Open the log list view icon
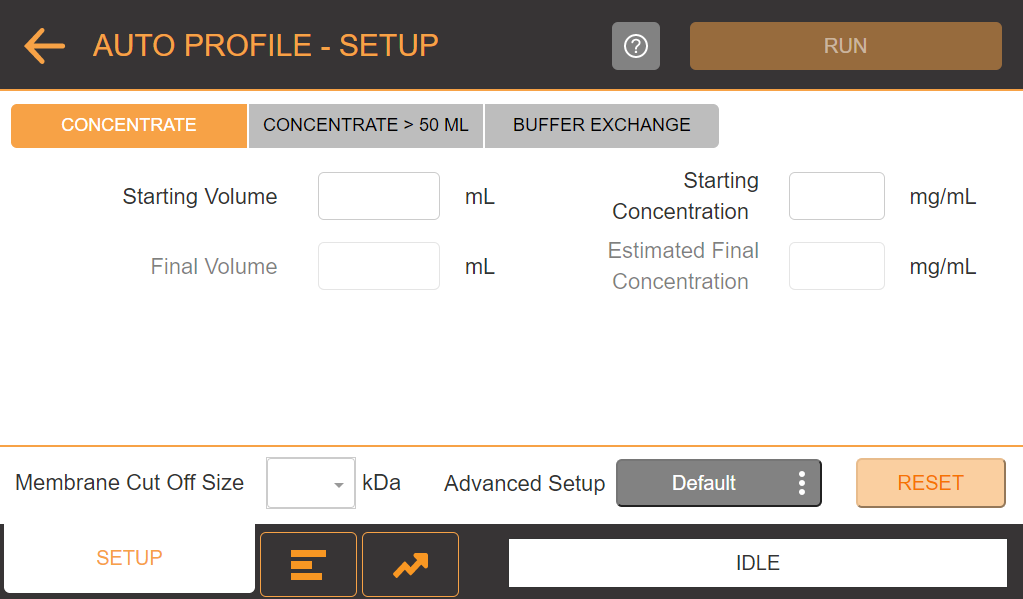1023x599 pixels. click(x=308, y=564)
